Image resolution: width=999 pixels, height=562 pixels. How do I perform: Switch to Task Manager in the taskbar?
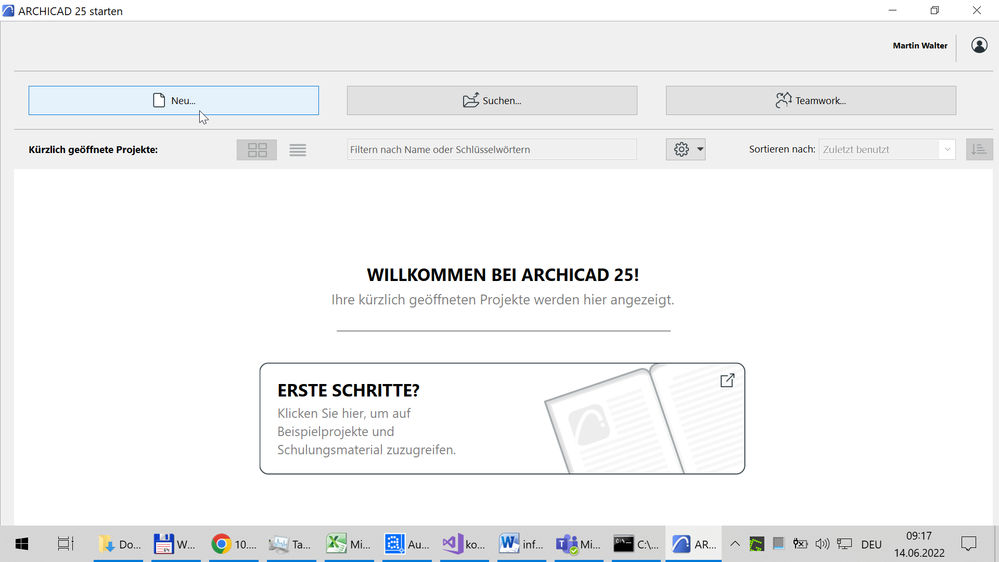tap(291, 544)
